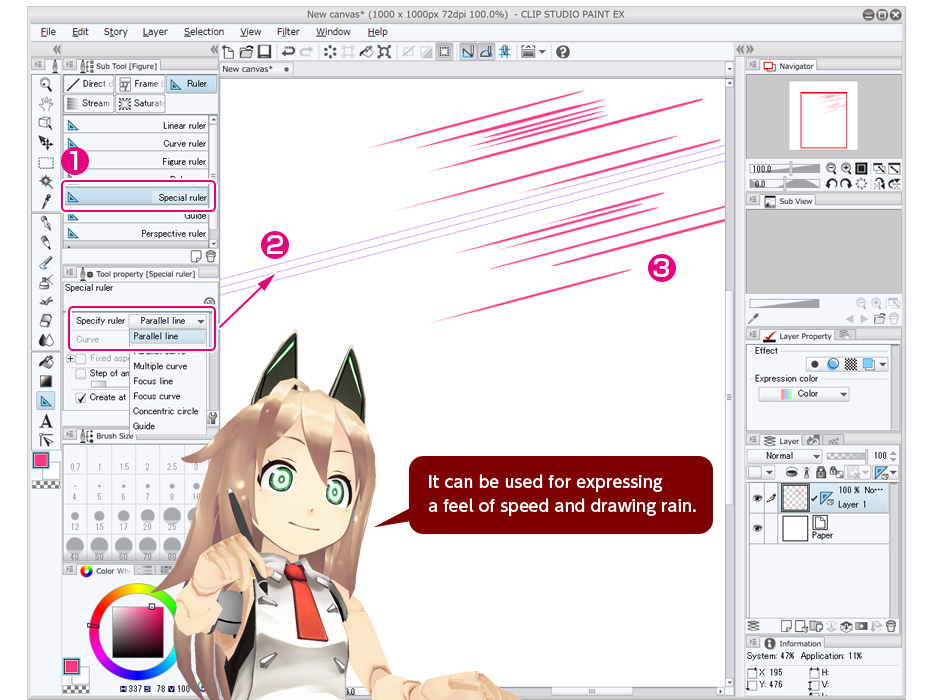The image size is (932, 700).
Task: Toggle visibility of Paper layer
Action: [x=756, y=528]
